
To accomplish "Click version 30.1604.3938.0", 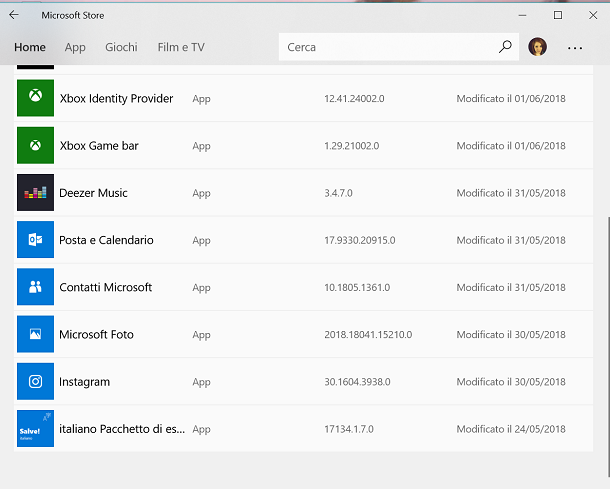I will tap(357, 382).
